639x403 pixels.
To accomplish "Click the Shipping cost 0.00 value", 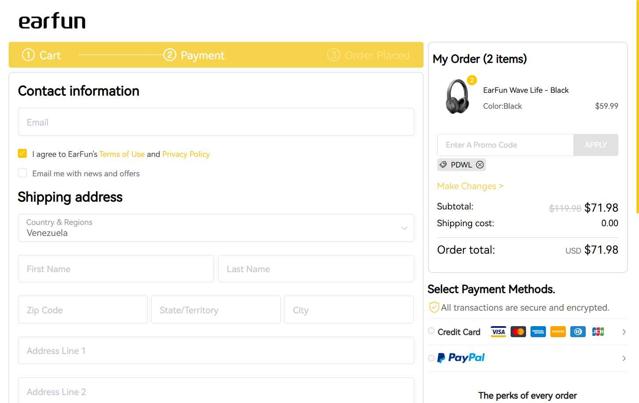I will 610,223.
